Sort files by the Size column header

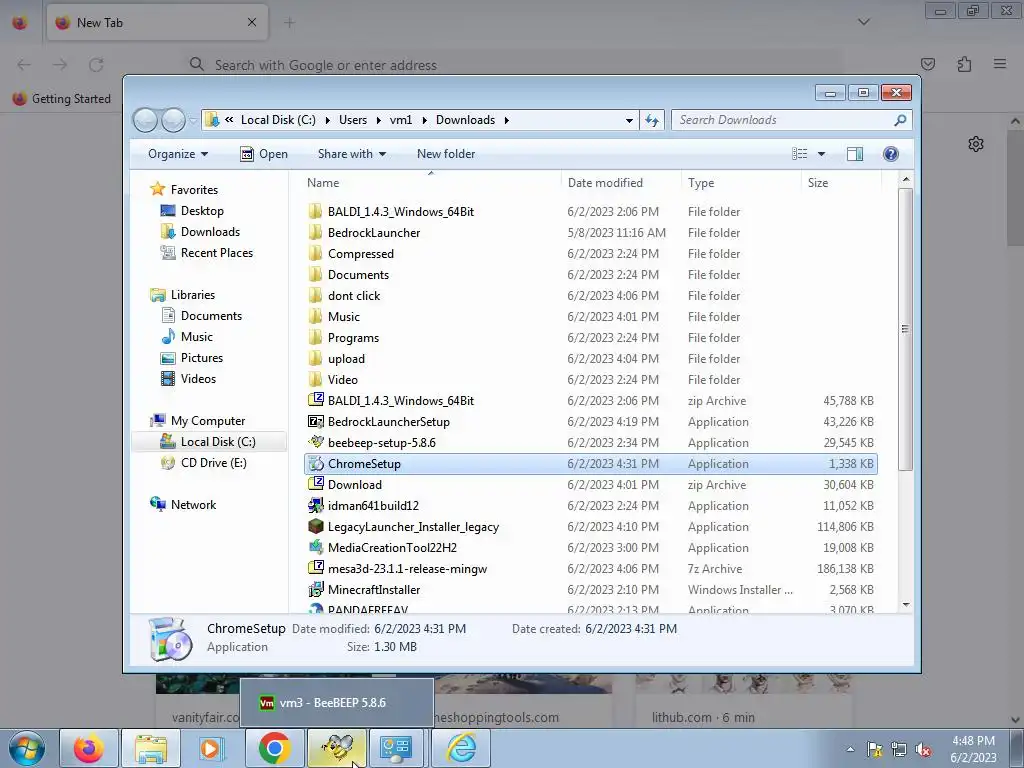[x=841, y=183]
